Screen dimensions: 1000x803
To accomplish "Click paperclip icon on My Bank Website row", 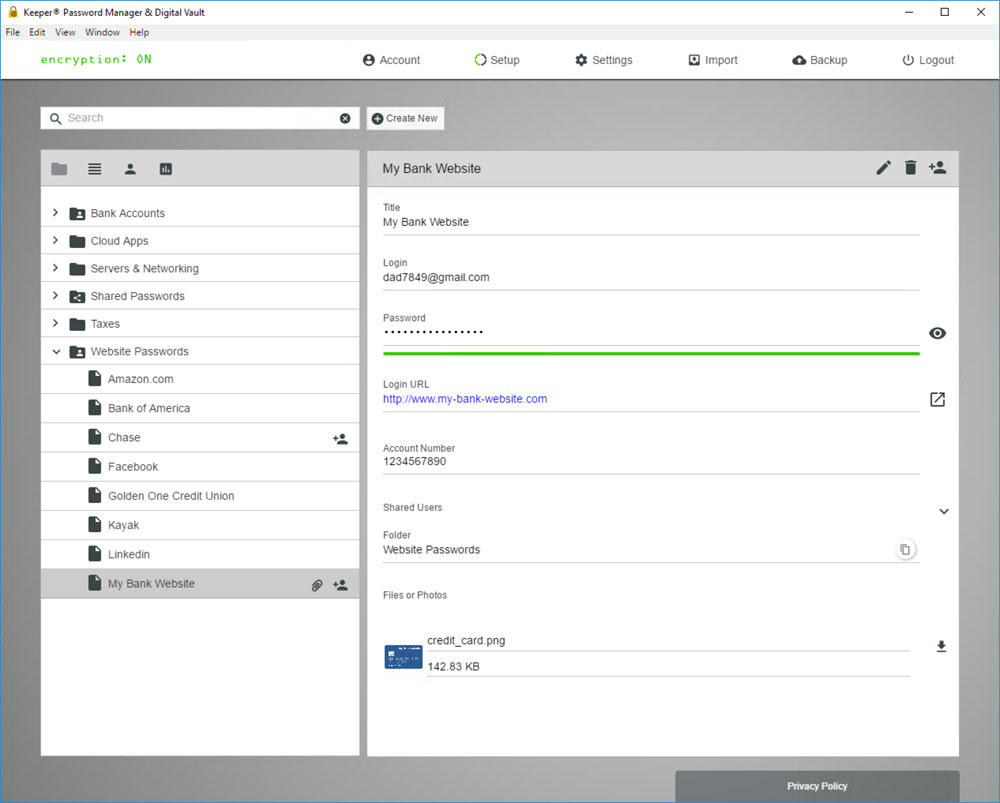I will [317, 585].
